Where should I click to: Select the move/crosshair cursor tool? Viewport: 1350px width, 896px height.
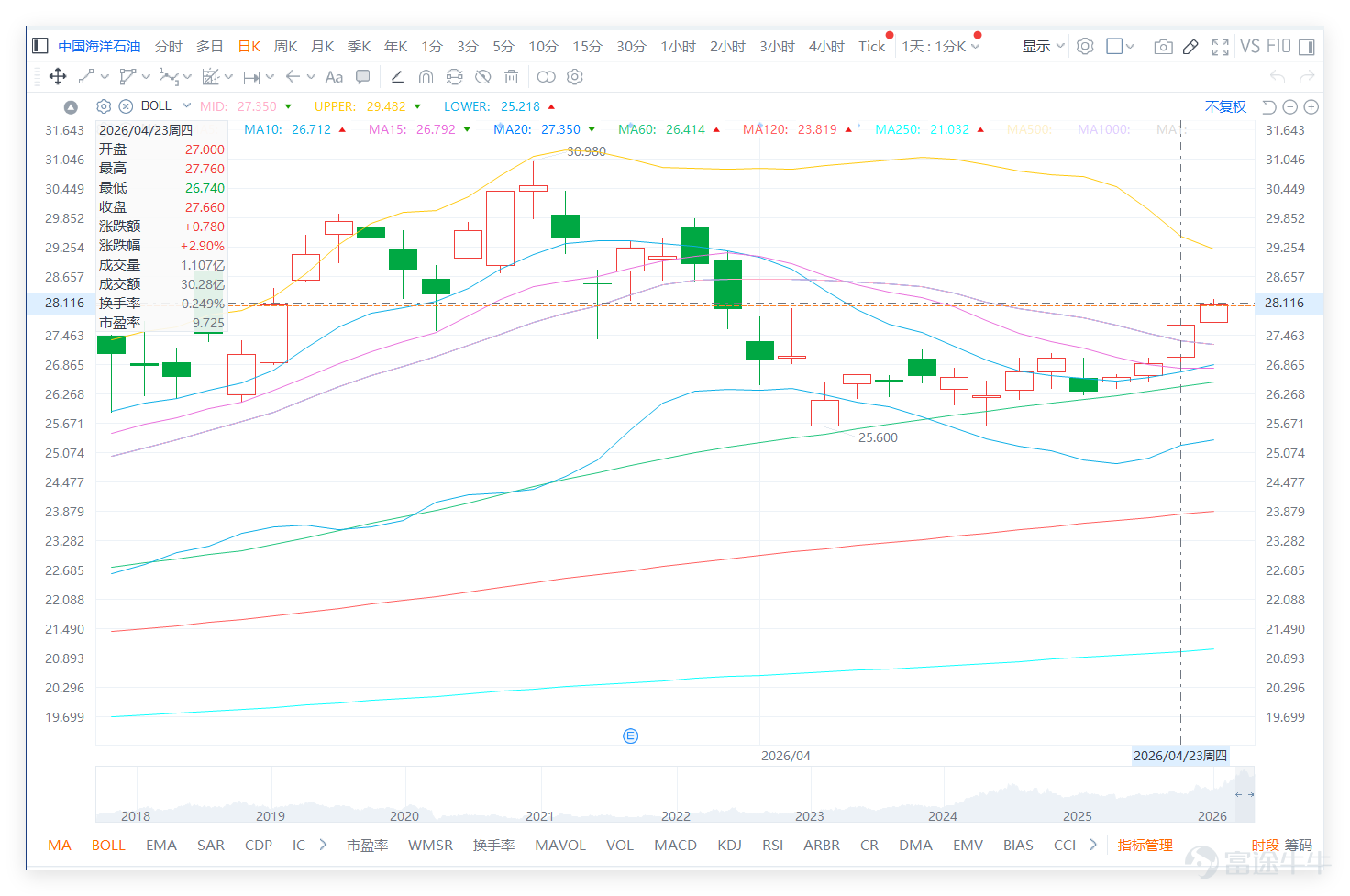pos(58,77)
